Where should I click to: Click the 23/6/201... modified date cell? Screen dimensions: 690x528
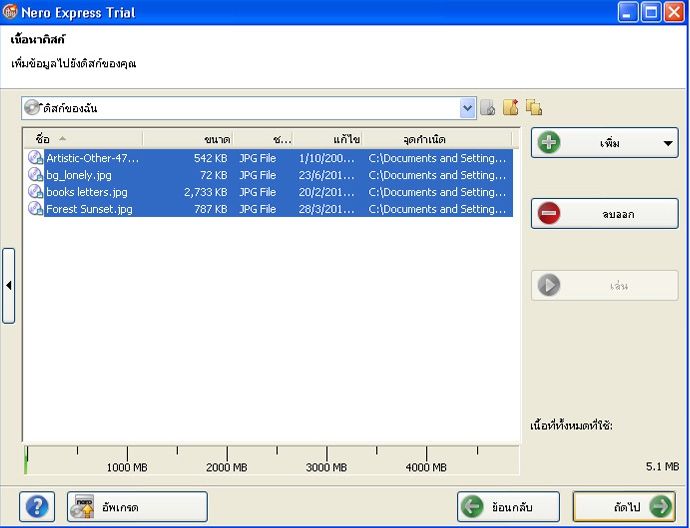point(327,175)
